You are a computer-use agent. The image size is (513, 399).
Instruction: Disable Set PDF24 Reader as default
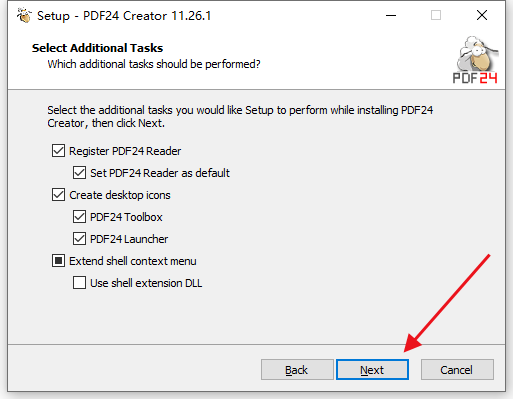pos(79,173)
